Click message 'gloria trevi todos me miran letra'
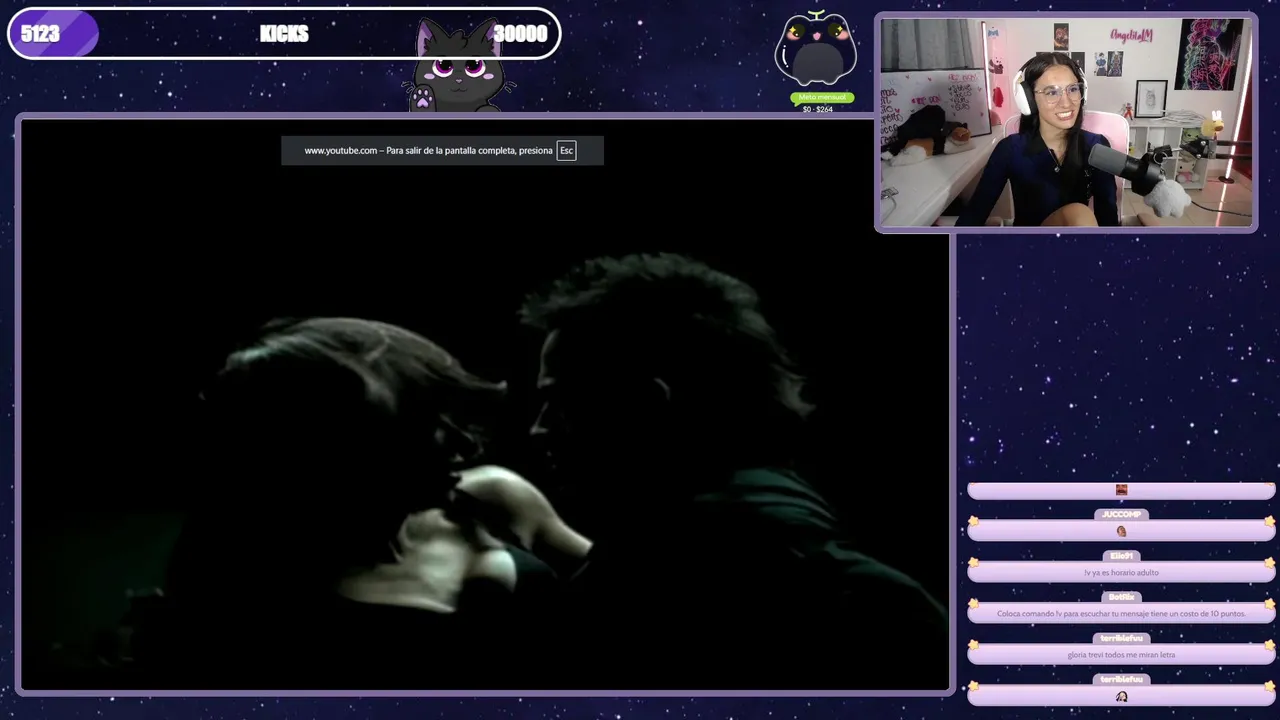The image size is (1280, 720). (x=1121, y=655)
